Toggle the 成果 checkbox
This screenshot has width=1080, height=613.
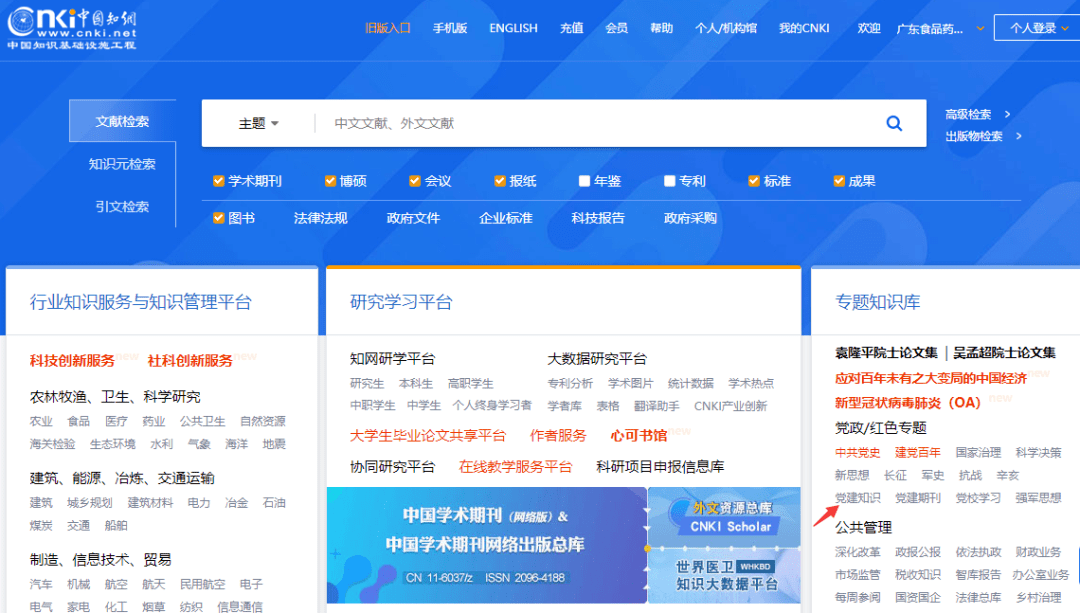(x=839, y=181)
